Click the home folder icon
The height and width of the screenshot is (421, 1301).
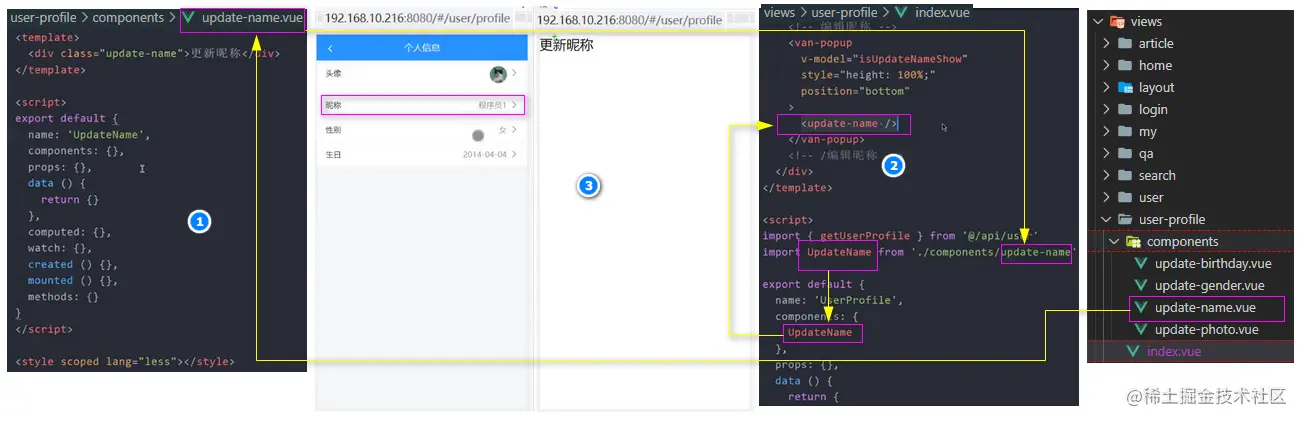pyautogui.click(x=1125, y=66)
